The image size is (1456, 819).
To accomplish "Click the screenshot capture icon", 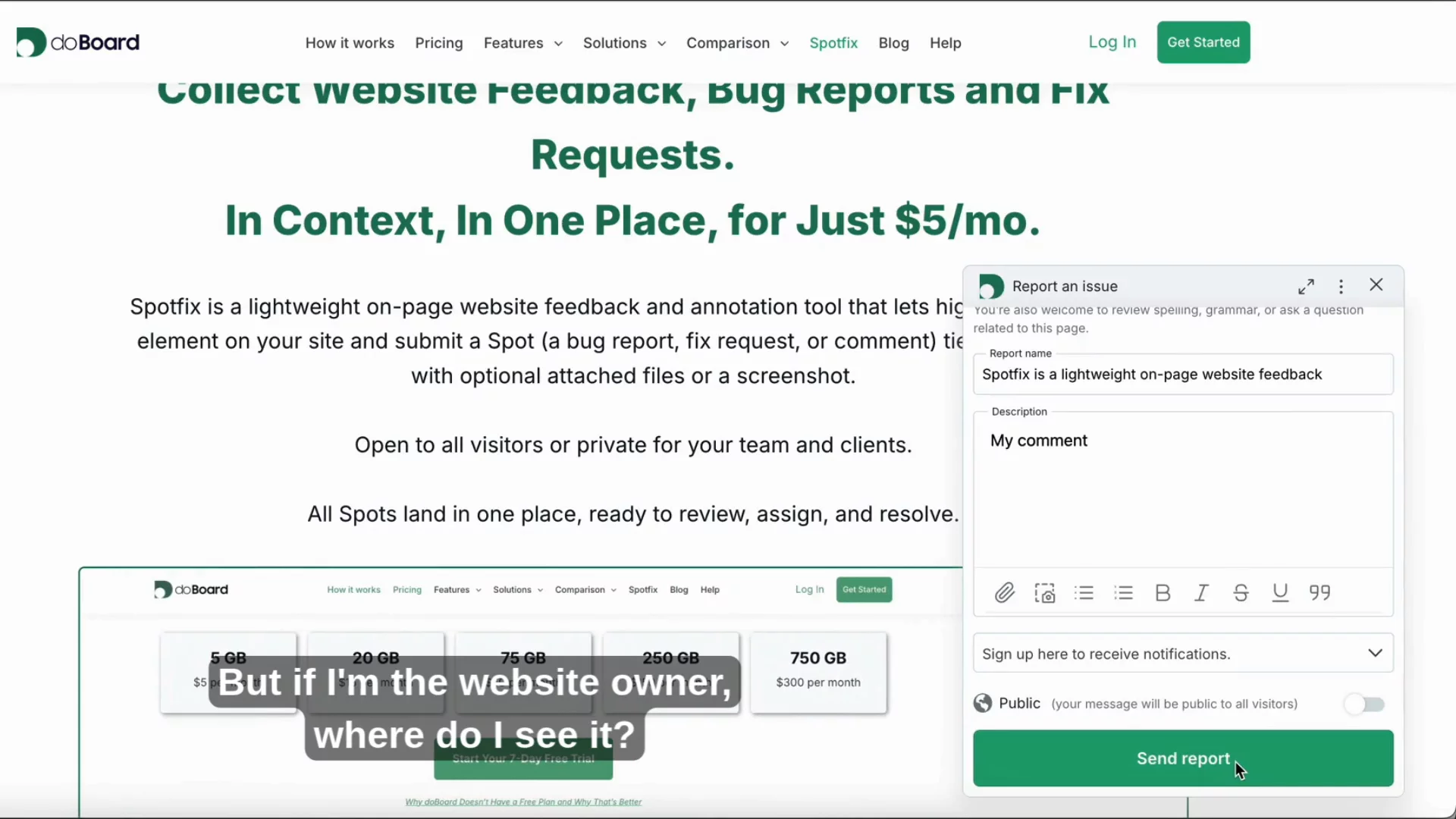I will click(1045, 592).
